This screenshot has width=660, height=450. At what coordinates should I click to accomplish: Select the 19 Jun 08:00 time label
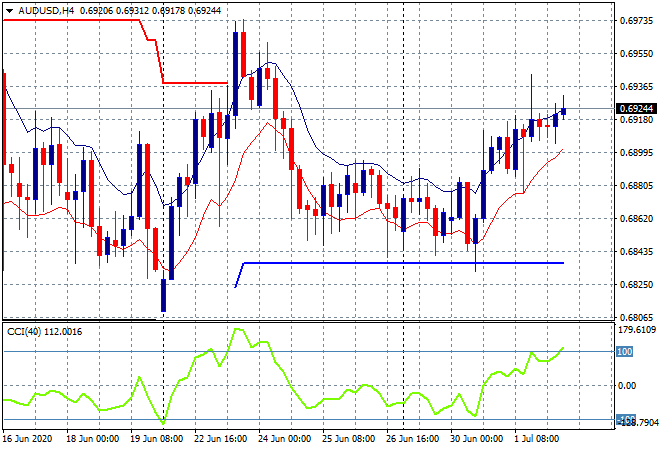157,439
